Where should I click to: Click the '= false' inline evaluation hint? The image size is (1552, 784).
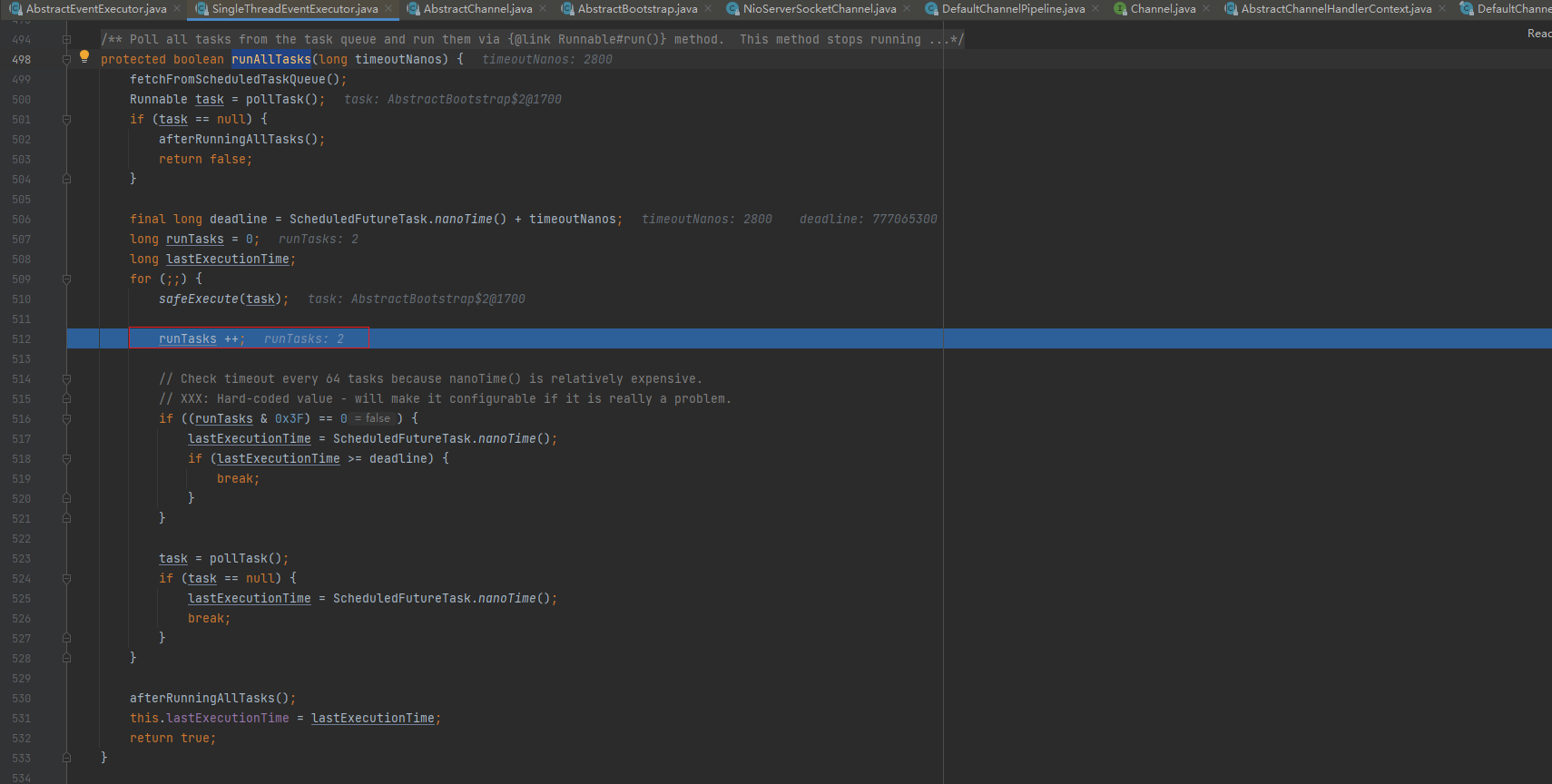click(372, 419)
